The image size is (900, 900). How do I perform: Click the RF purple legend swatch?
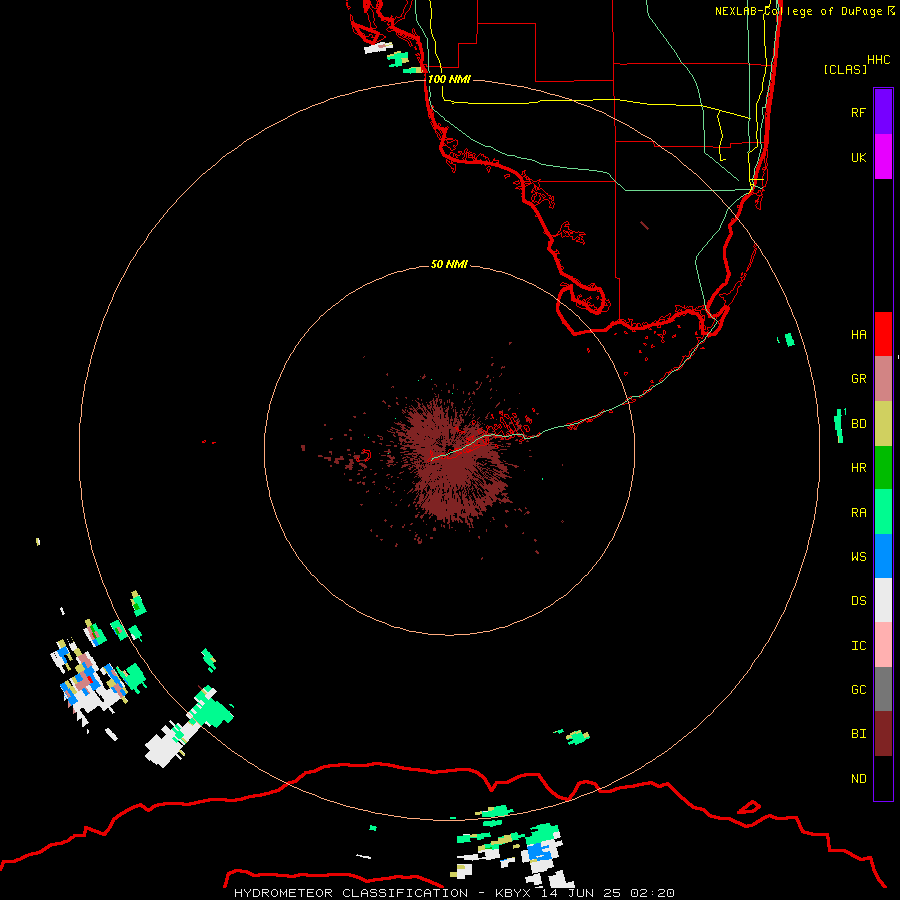click(883, 112)
